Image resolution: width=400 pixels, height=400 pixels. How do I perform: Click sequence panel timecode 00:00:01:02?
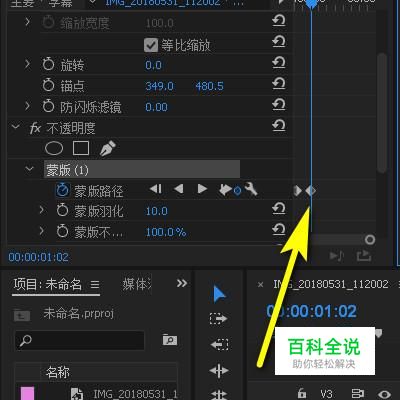[311, 311]
